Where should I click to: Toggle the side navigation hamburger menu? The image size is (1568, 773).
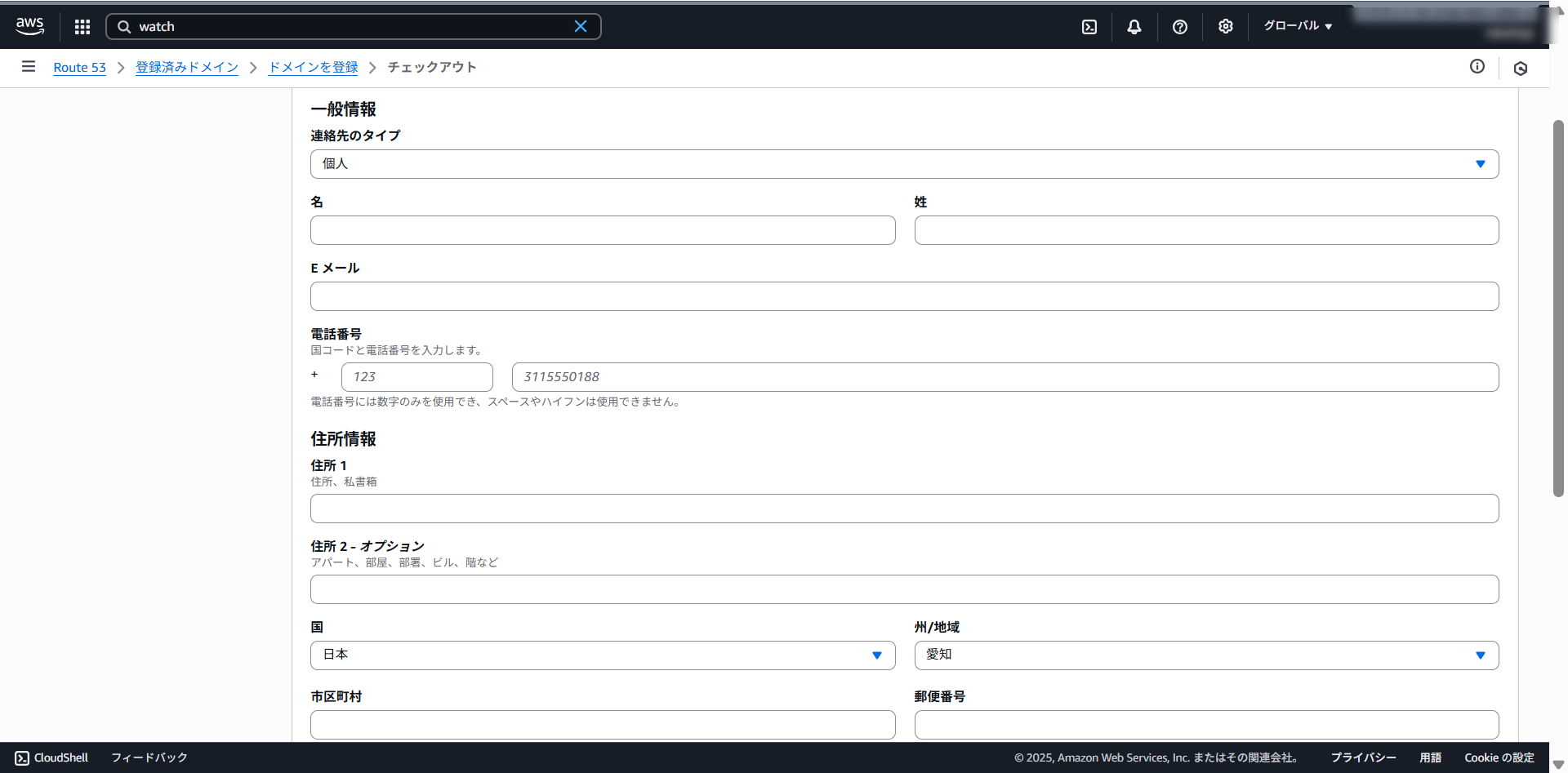click(x=29, y=67)
